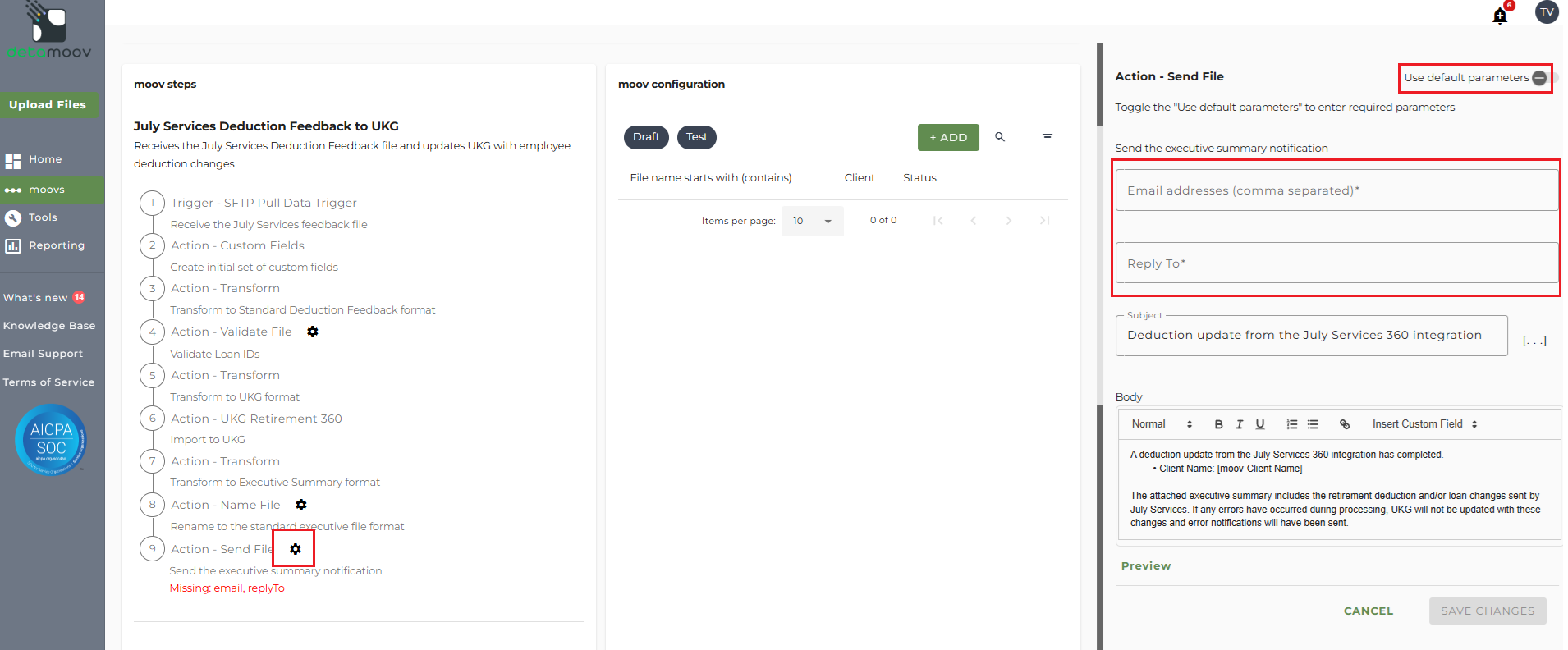The width and height of the screenshot is (1568, 650).
Task: Navigate to Home in sidebar
Action: (45, 159)
